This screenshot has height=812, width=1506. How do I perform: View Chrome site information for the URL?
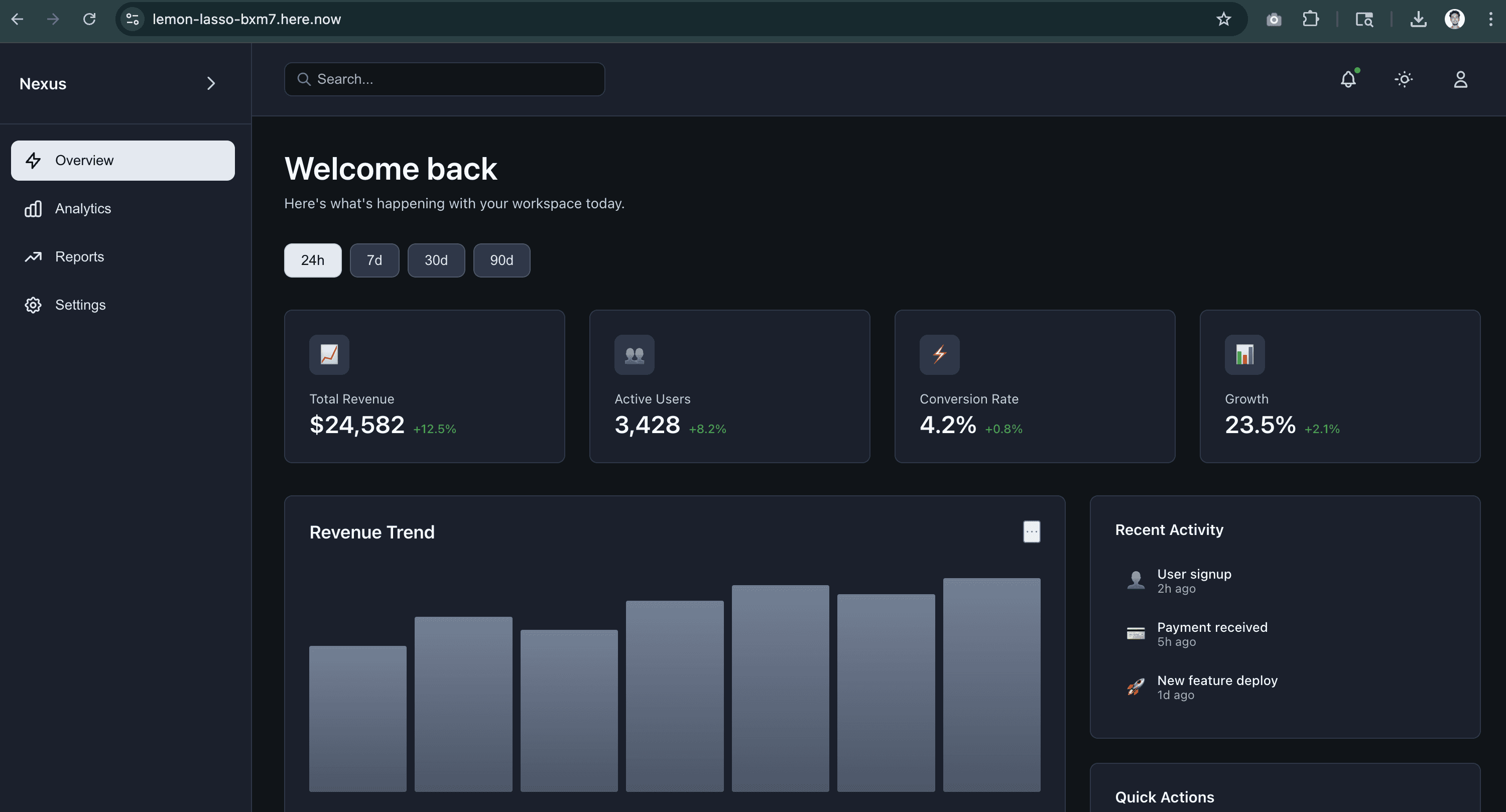pyautogui.click(x=133, y=19)
